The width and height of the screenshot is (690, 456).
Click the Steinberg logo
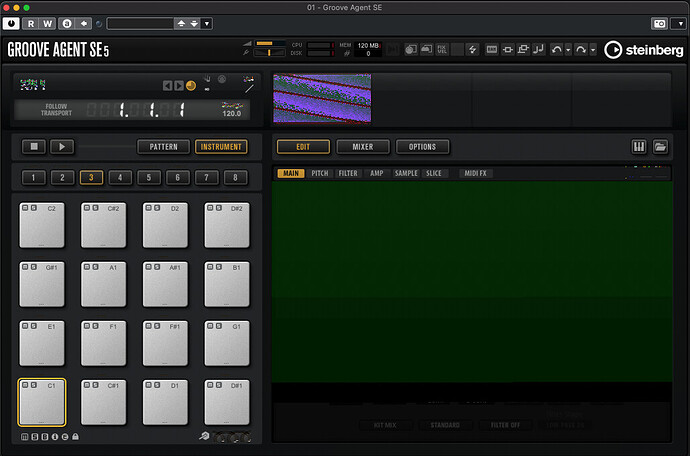(643, 50)
